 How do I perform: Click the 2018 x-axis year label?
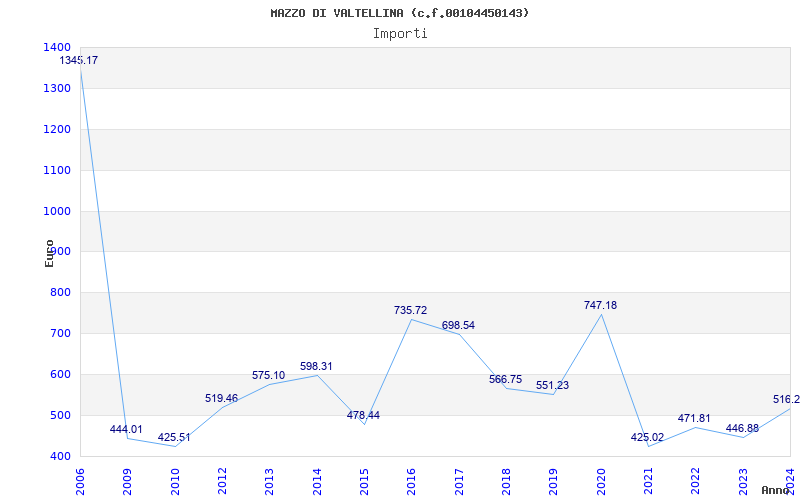pos(506,482)
